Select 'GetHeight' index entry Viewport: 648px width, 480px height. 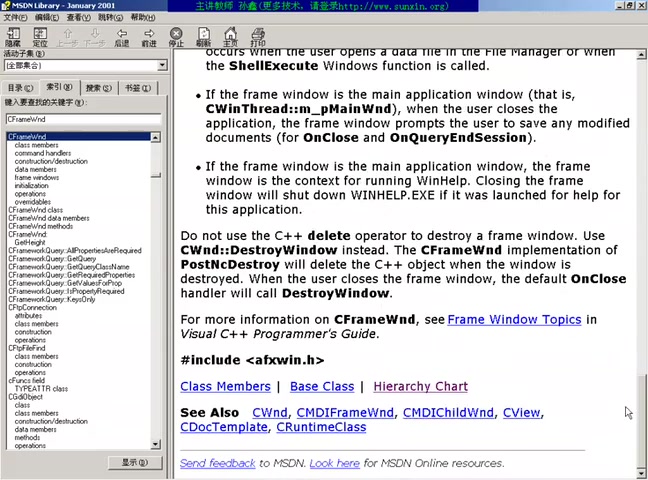(x=30, y=242)
